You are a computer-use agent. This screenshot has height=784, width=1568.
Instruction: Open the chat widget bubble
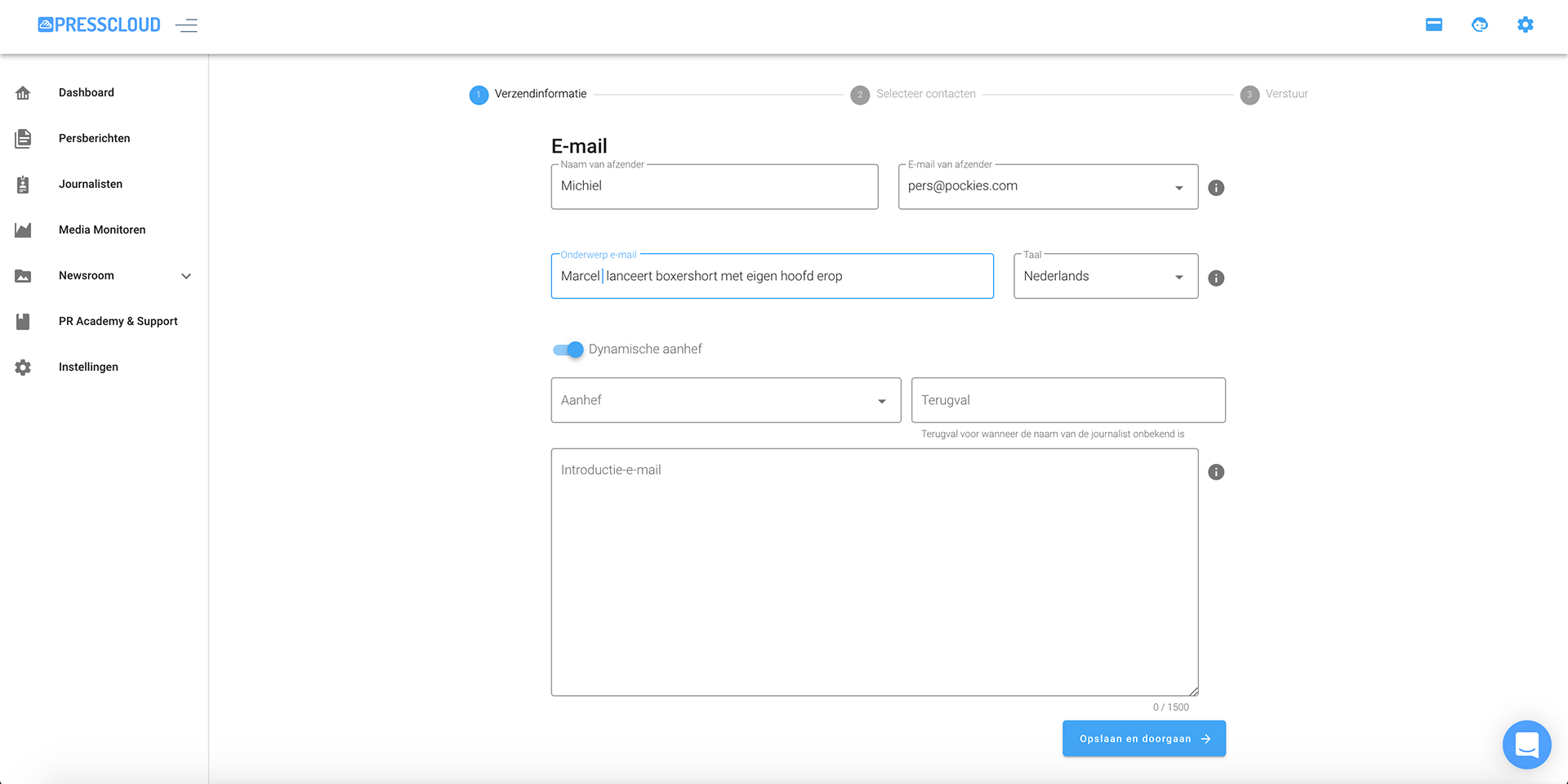point(1526,744)
